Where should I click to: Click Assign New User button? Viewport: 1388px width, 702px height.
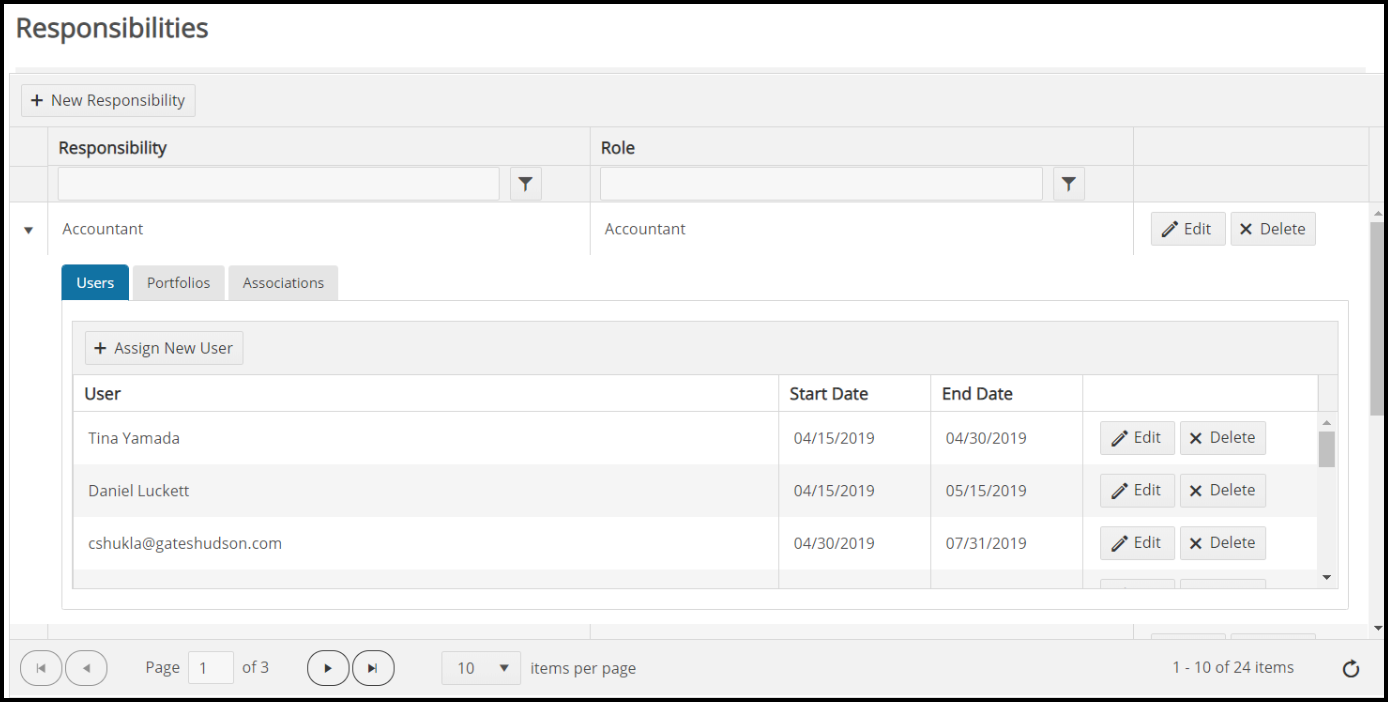pos(164,348)
